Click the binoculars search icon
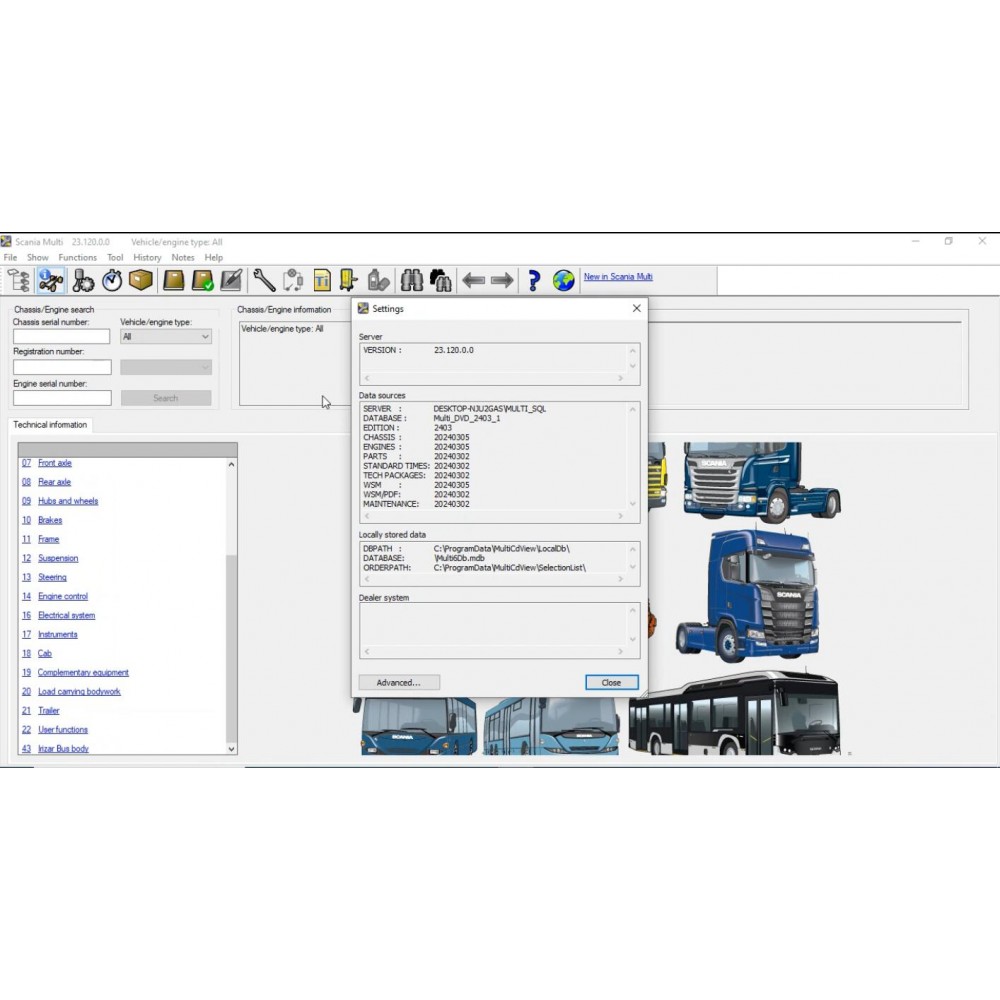Image resolution: width=1000 pixels, height=1000 pixels. point(412,280)
